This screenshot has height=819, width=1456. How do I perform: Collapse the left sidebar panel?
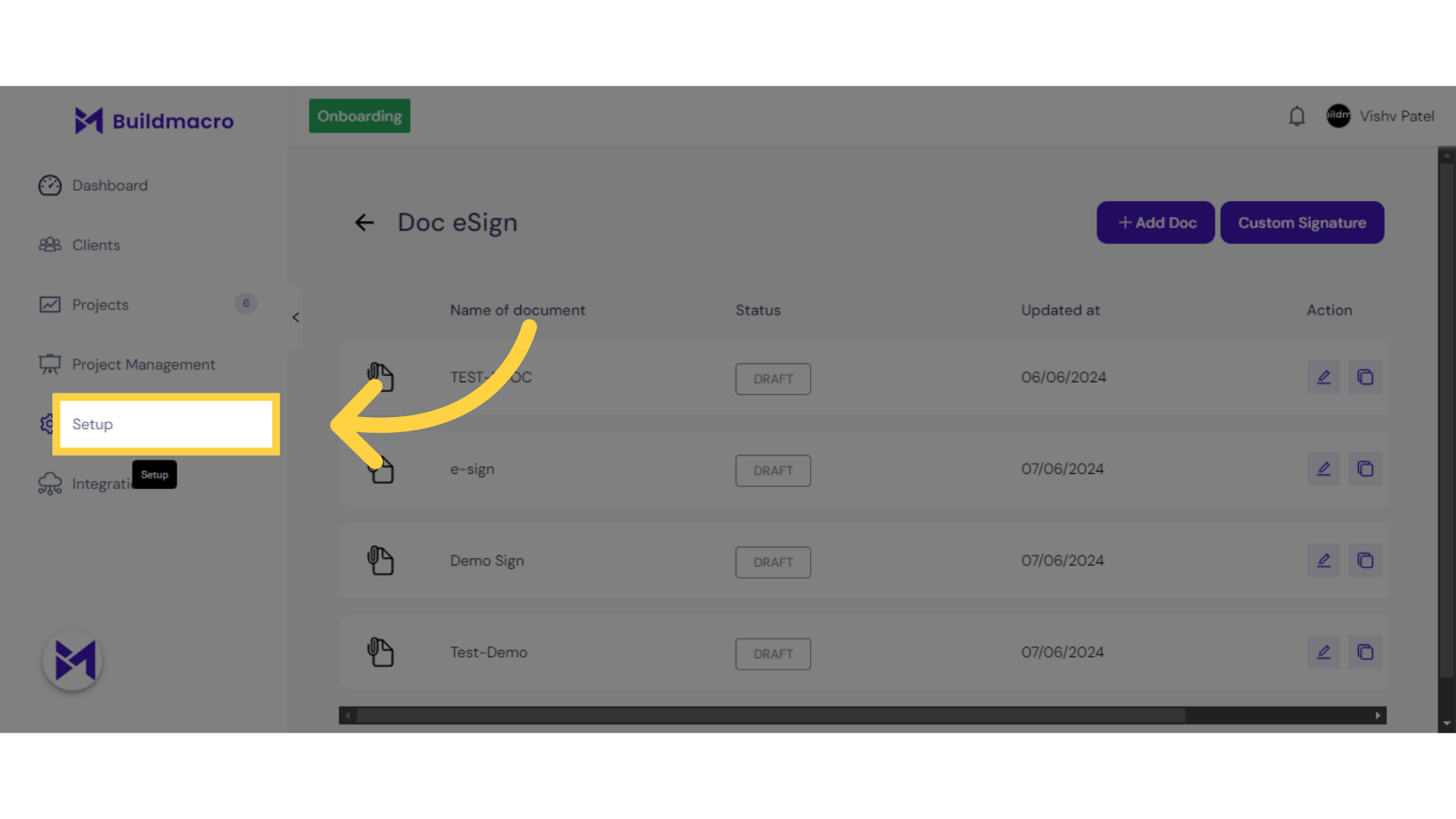pos(296,317)
